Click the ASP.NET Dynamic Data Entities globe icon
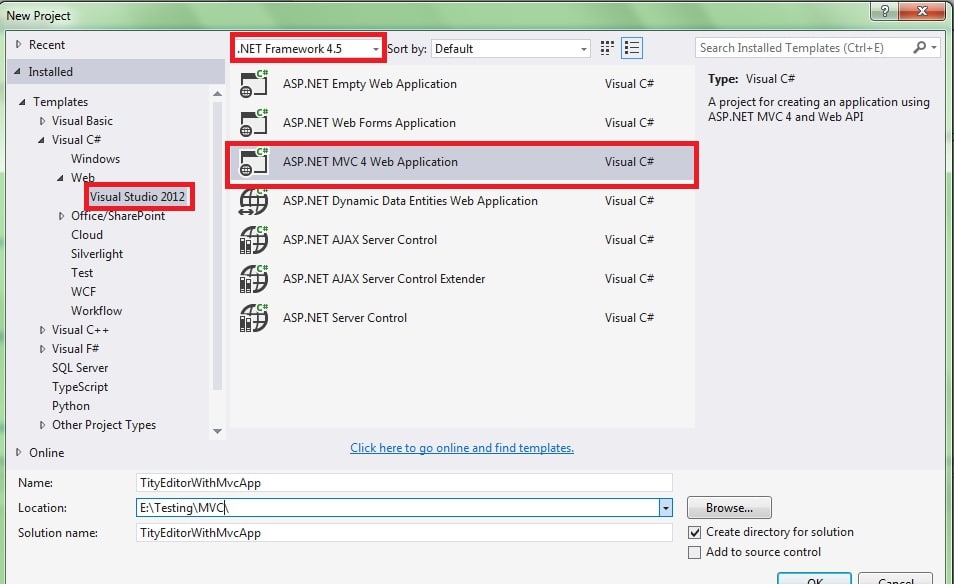The image size is (954, 584). pyautogui.click(x=253, y=200)
